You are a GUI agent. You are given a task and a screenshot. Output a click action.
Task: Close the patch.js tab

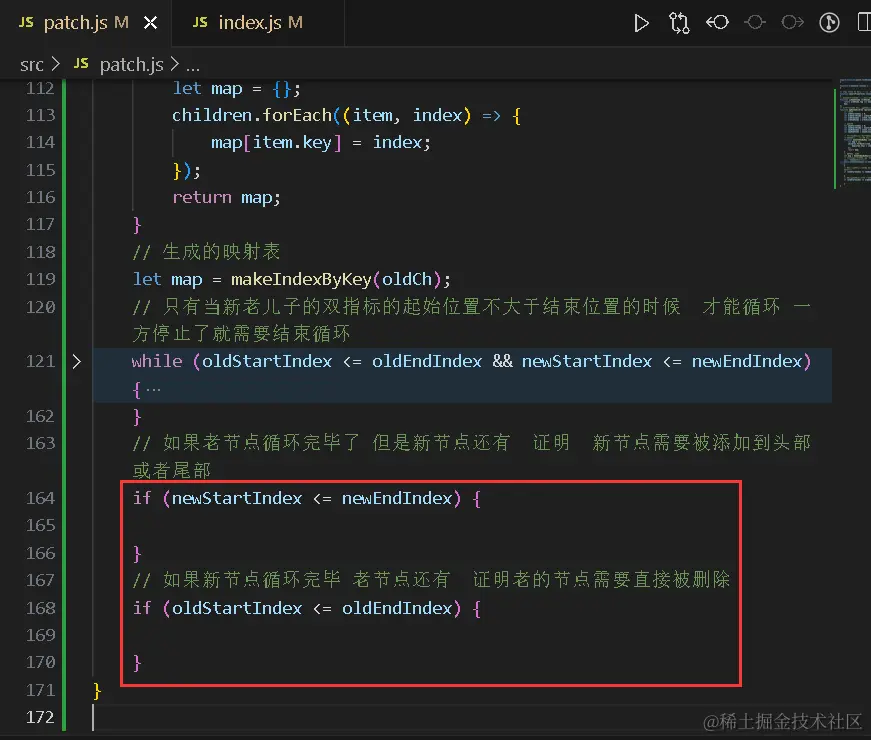(x=151, y=23)
